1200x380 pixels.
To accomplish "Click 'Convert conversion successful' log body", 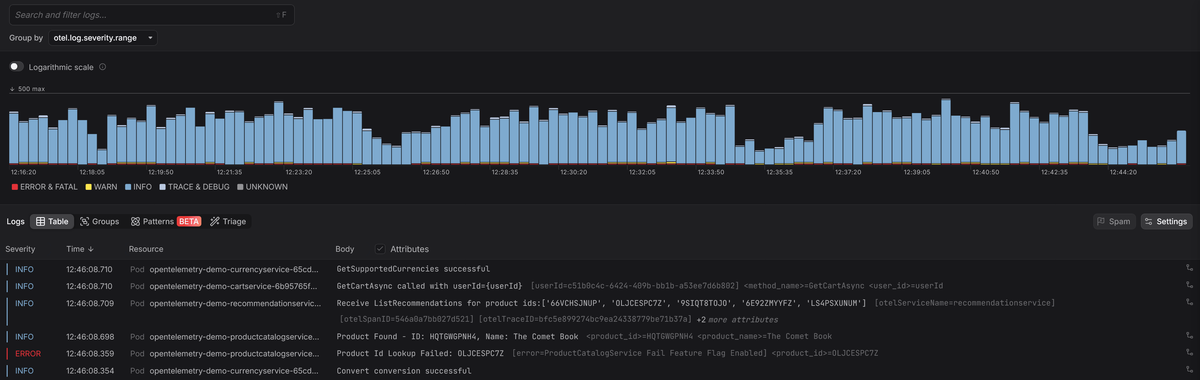I will pyautogui.click(x=404, y=370).
